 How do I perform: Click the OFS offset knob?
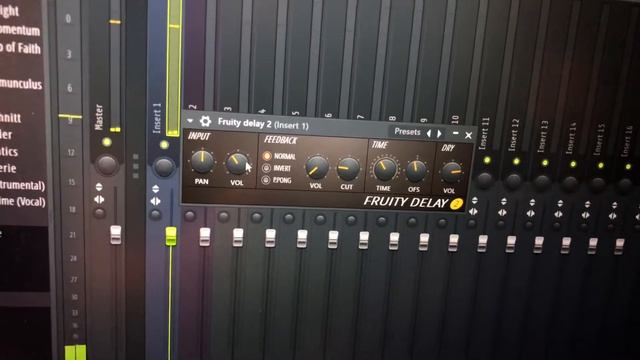coord(416,171)
